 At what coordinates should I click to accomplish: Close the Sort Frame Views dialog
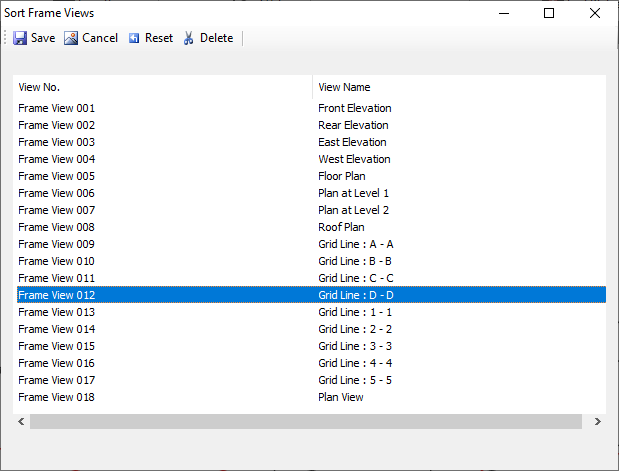pos(595,13)
